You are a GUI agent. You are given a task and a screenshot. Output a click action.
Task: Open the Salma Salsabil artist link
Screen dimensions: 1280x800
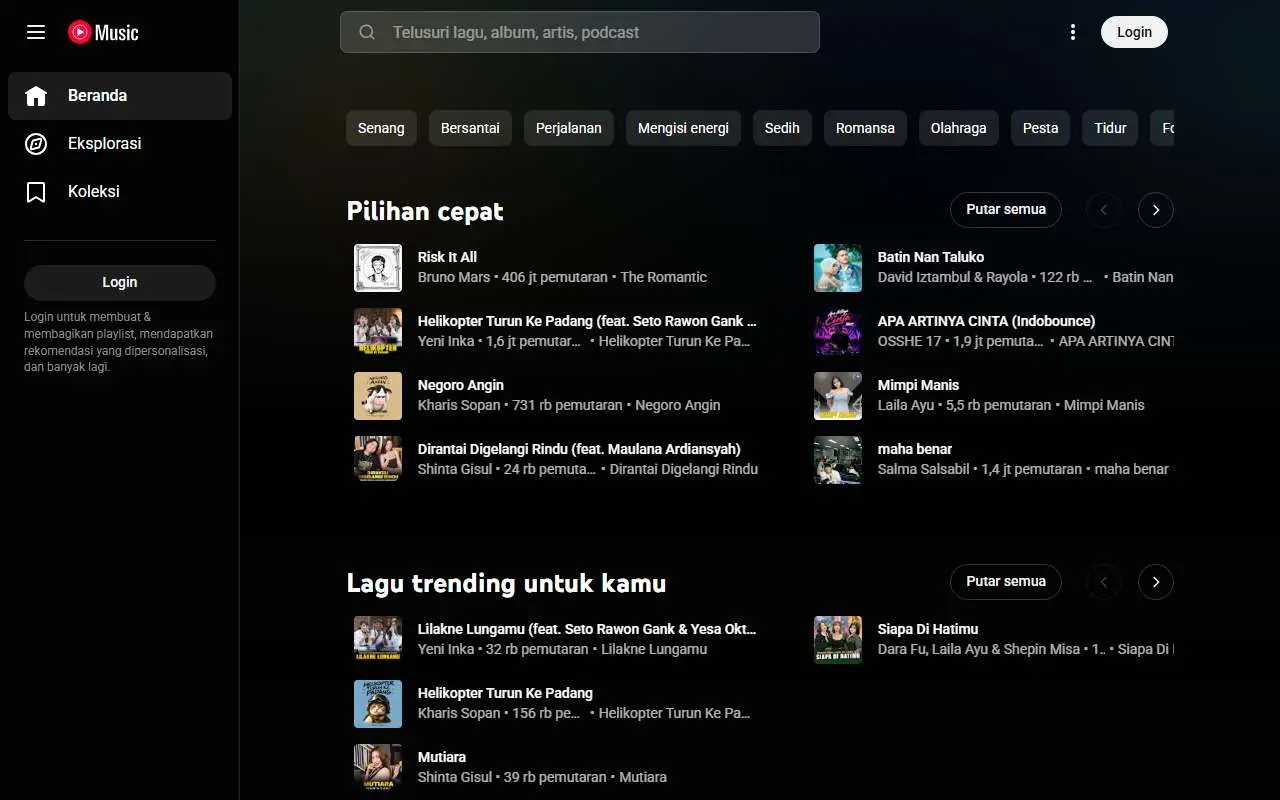(924, 469)
